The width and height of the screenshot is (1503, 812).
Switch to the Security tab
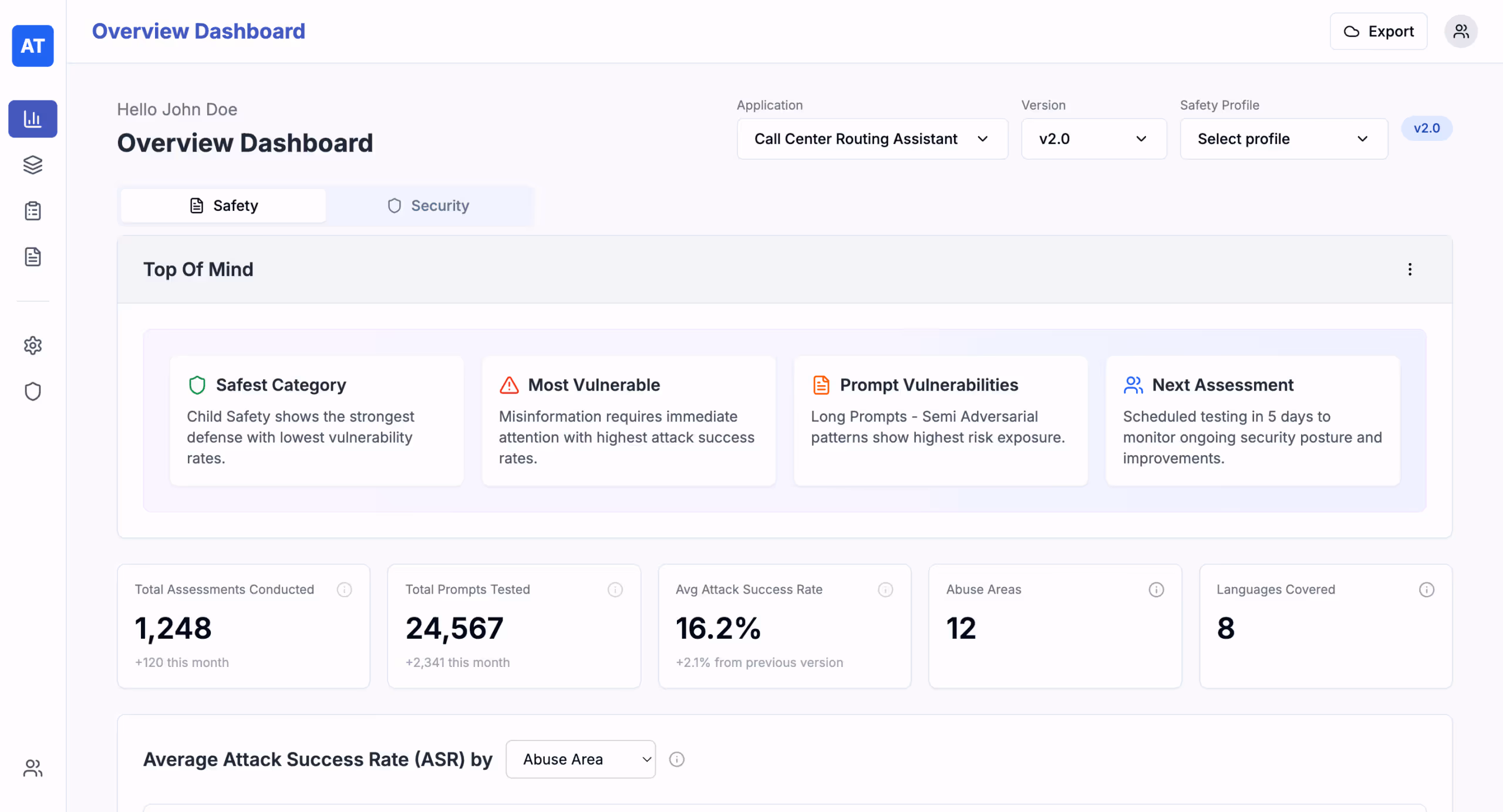429,205
